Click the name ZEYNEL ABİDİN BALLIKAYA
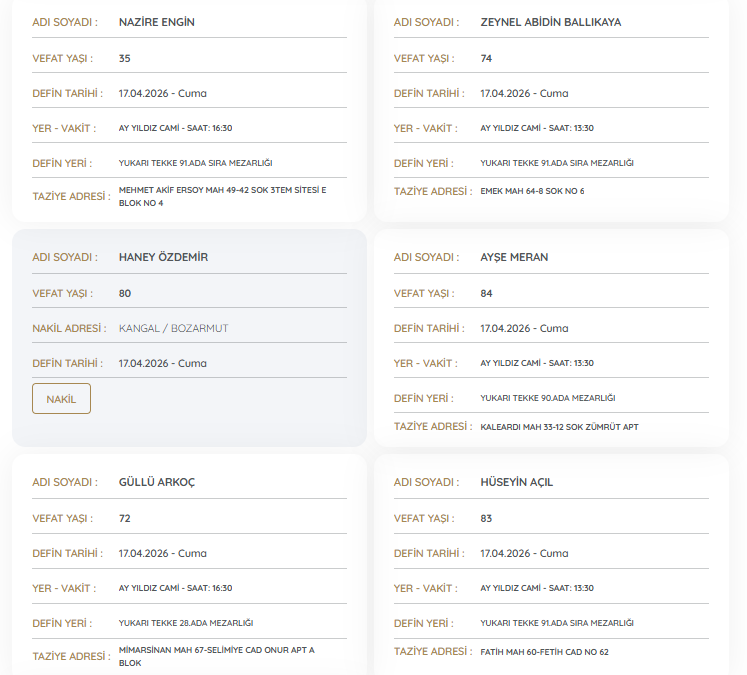Screen dimensions: 747x675 pos(550,22)
